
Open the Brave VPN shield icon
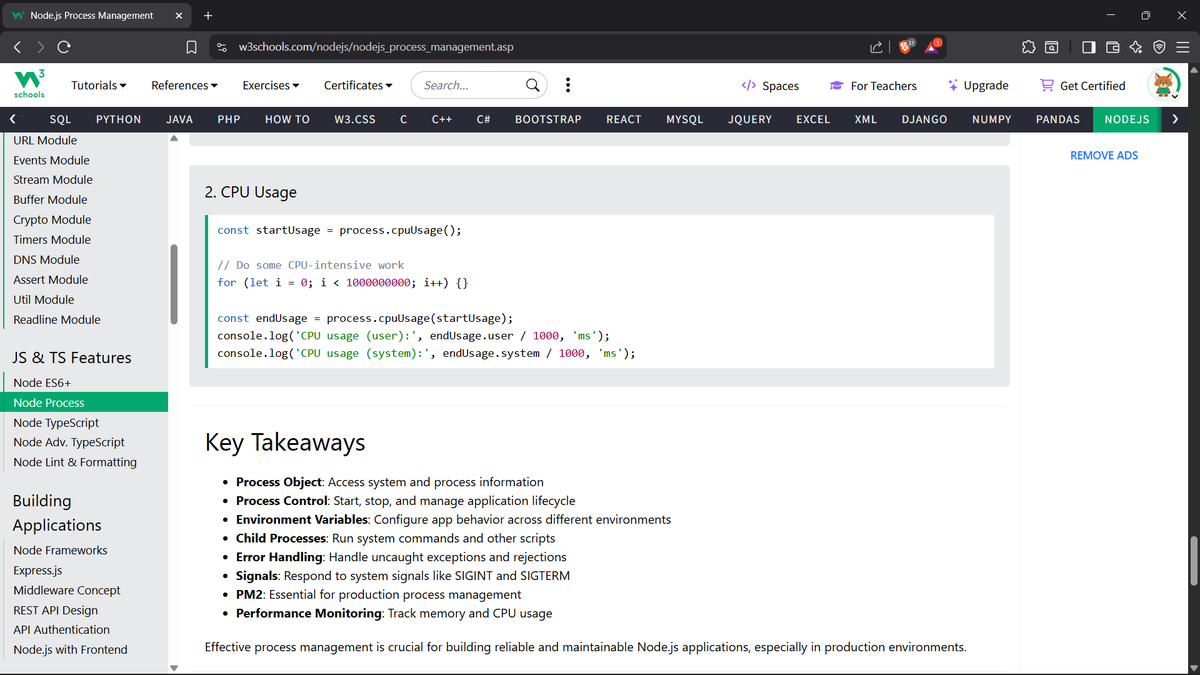point(1158,47)
